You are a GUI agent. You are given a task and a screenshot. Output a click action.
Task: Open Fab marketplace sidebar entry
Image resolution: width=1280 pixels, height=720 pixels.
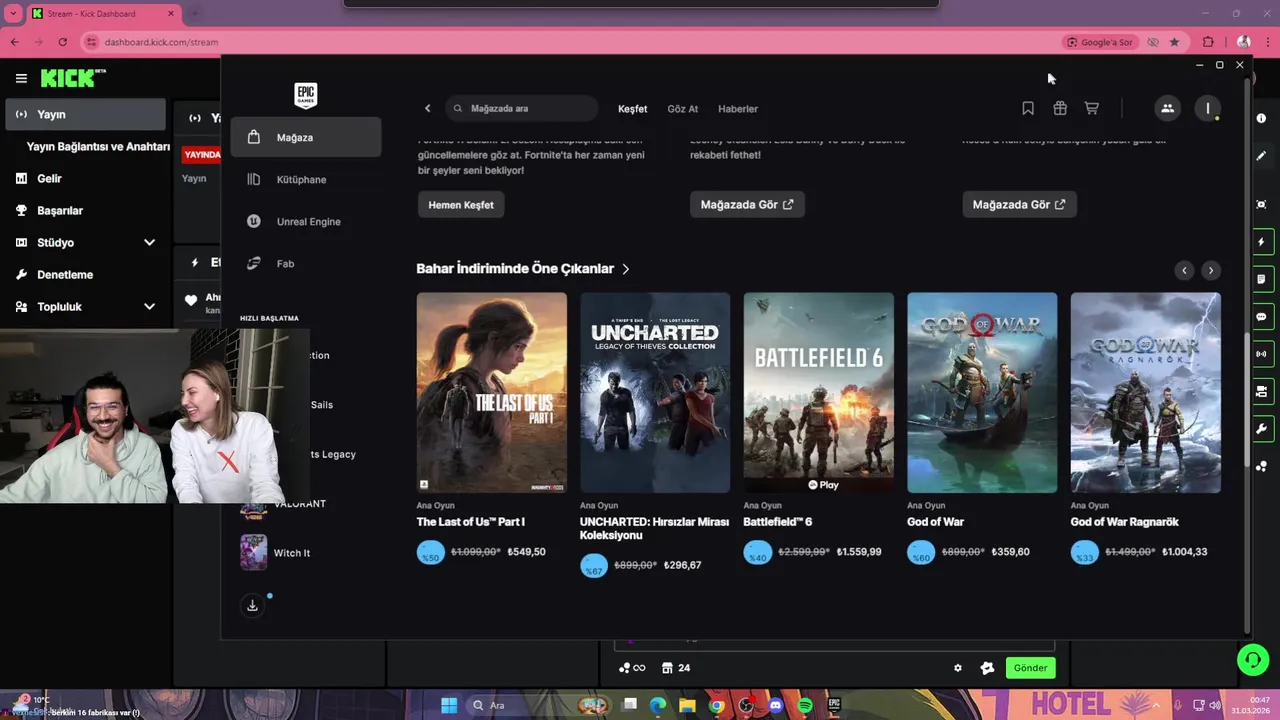(305, 263)
